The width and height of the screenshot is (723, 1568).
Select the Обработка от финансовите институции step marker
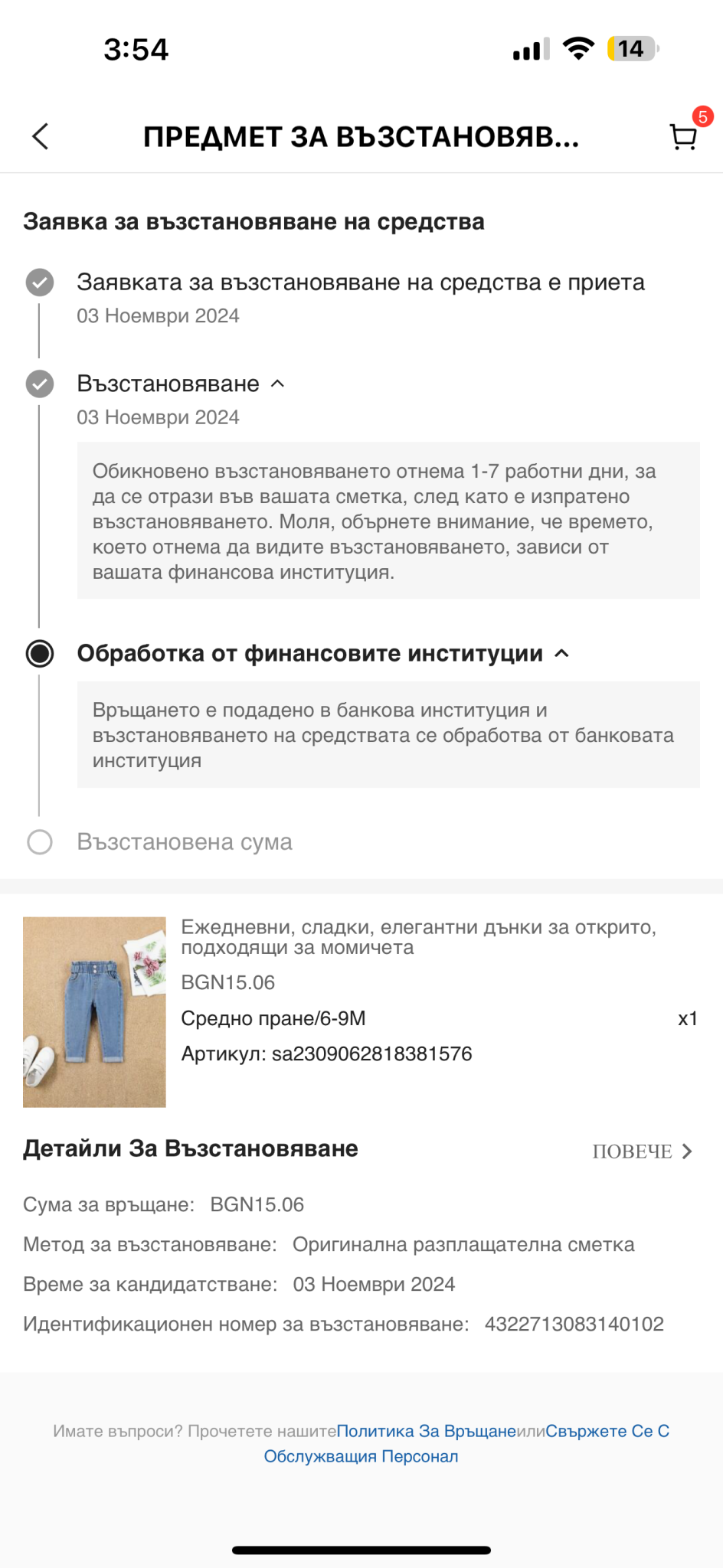[40, 654]
